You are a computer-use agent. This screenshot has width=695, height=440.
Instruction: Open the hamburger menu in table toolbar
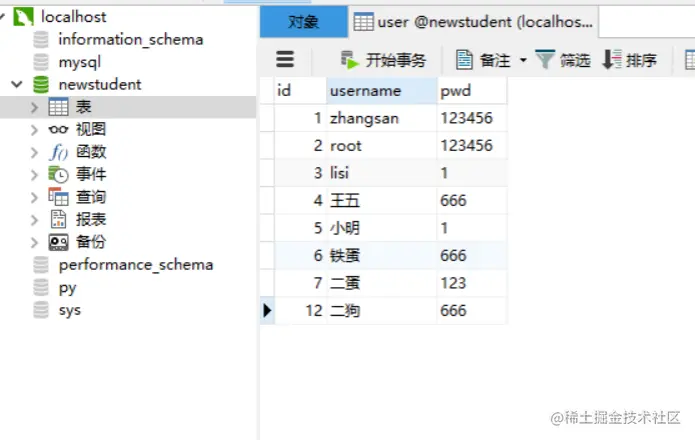click(x=285, y=59)
